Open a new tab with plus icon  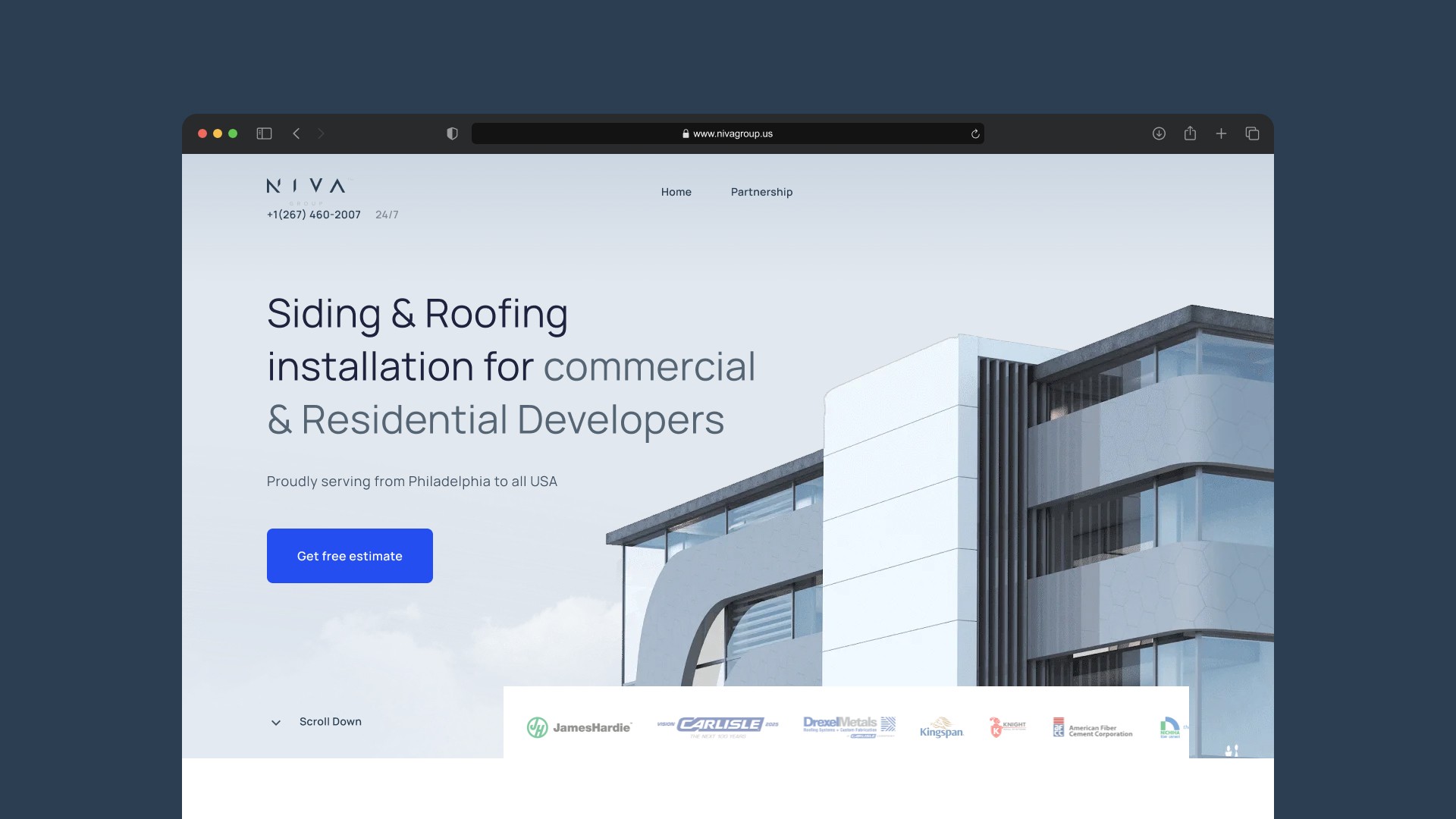click(x=1221, y=133)
